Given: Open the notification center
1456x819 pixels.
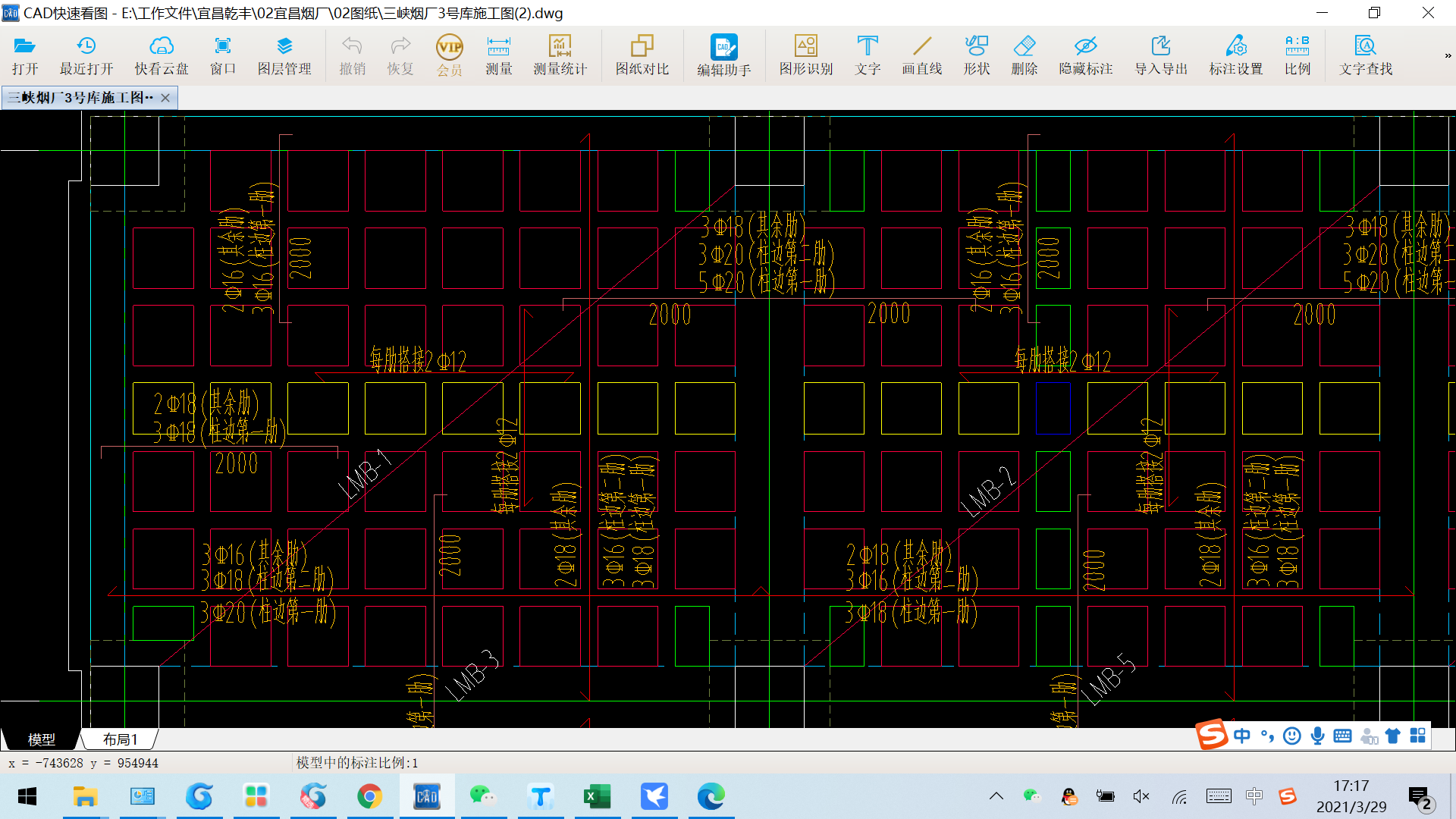Looking at the screenshot, I should (x=1420, y=798).
